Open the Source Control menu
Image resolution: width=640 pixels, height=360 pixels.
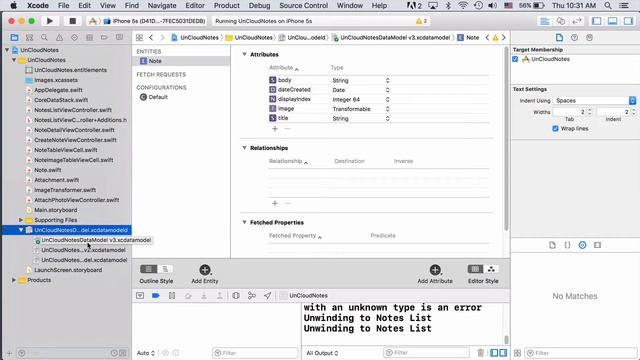click(303, 6)
